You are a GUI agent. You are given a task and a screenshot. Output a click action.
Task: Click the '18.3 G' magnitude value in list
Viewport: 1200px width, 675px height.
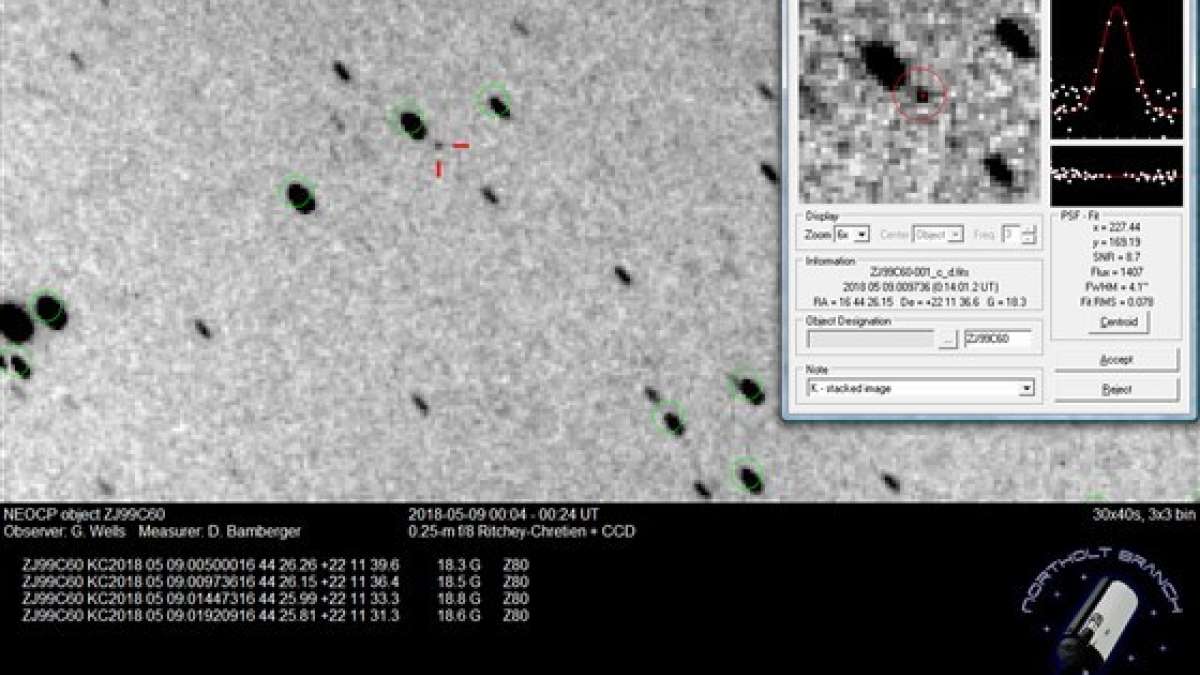coord(459,564)
